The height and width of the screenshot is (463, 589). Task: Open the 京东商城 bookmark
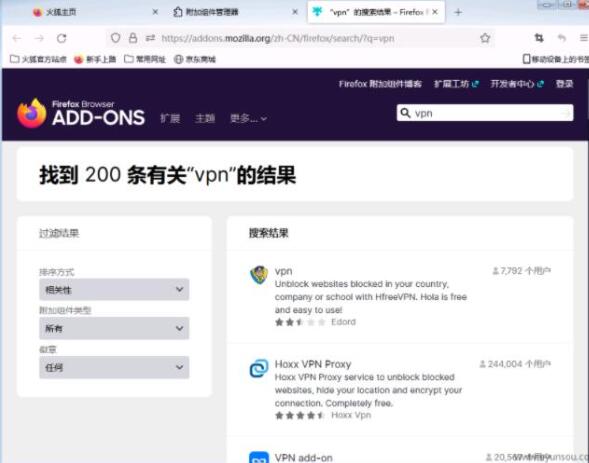click(195, 59)
